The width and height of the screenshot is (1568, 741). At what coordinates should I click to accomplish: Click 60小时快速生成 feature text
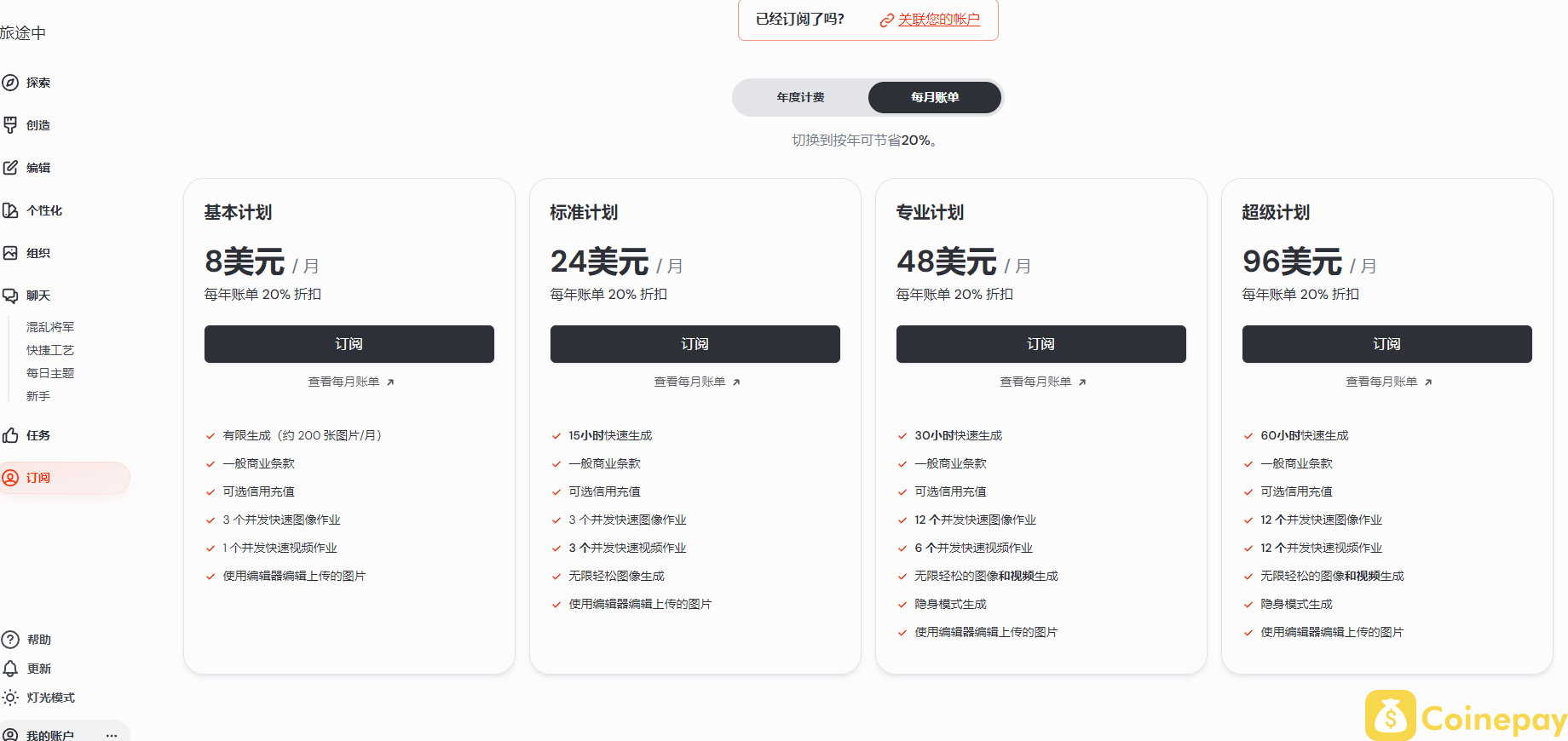coord(1305,435)
